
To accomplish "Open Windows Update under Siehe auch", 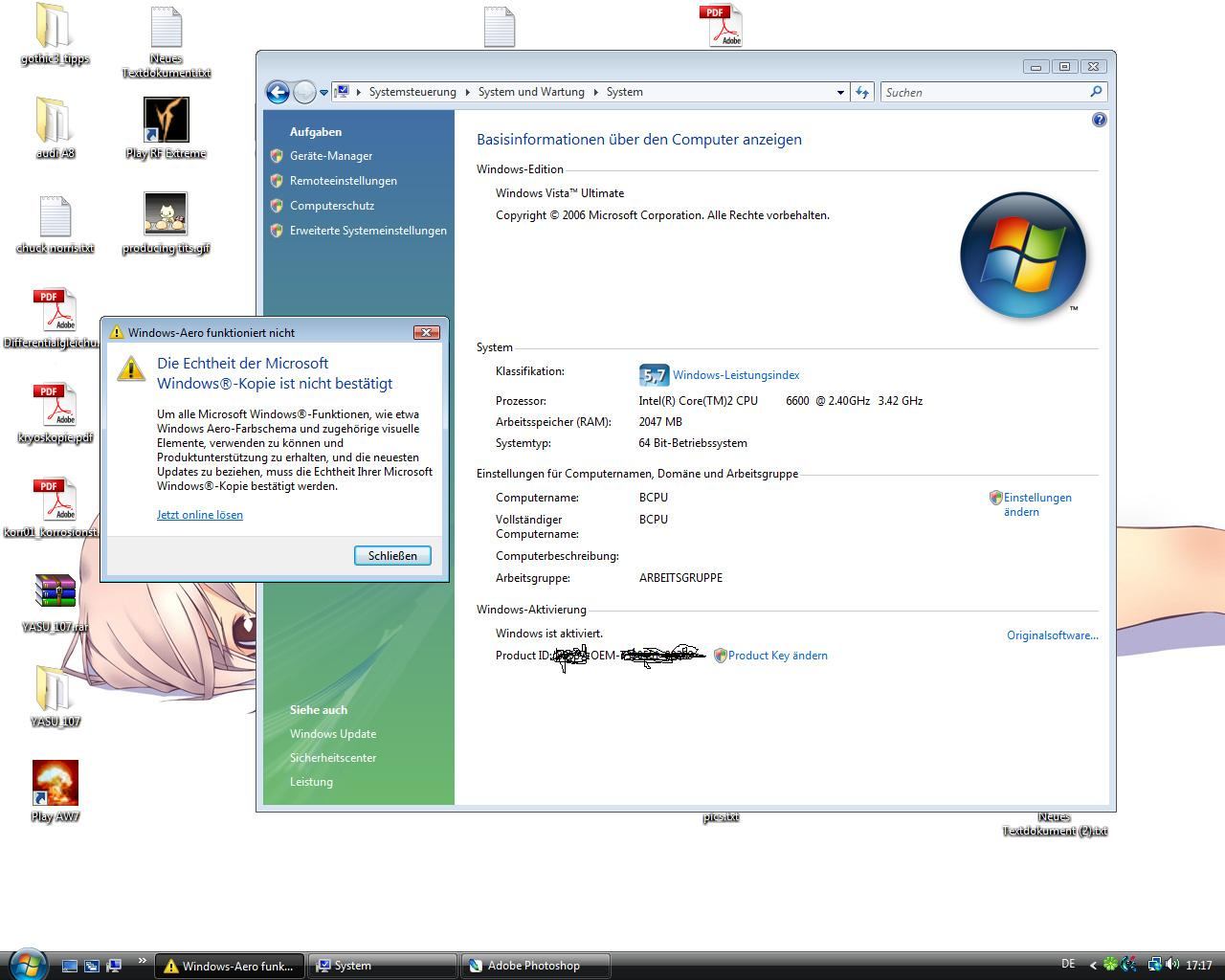I will click(333, 734).
